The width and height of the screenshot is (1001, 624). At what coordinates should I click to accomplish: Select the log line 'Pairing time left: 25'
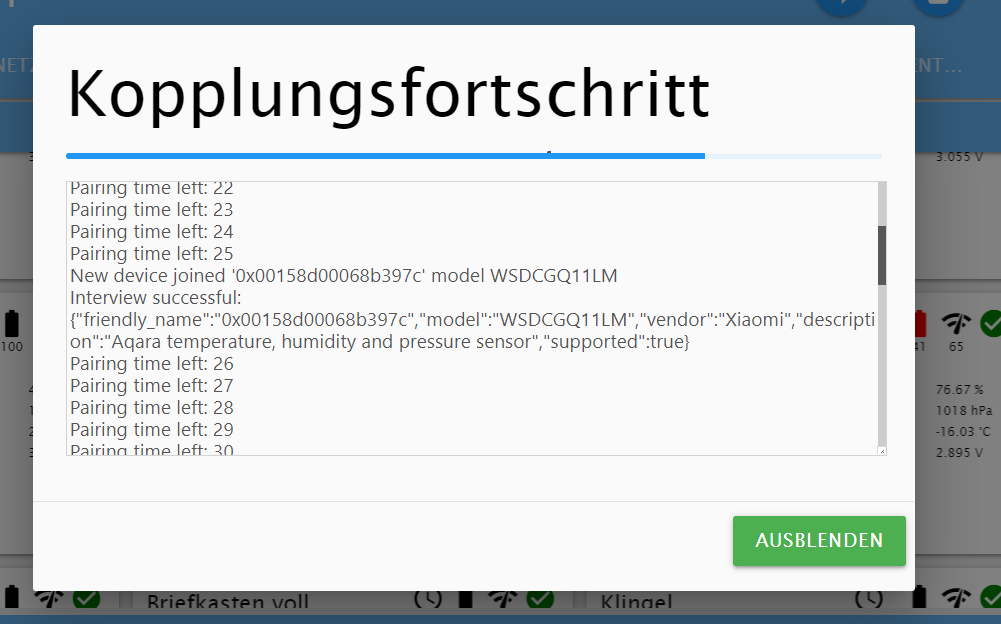point(152,254)
